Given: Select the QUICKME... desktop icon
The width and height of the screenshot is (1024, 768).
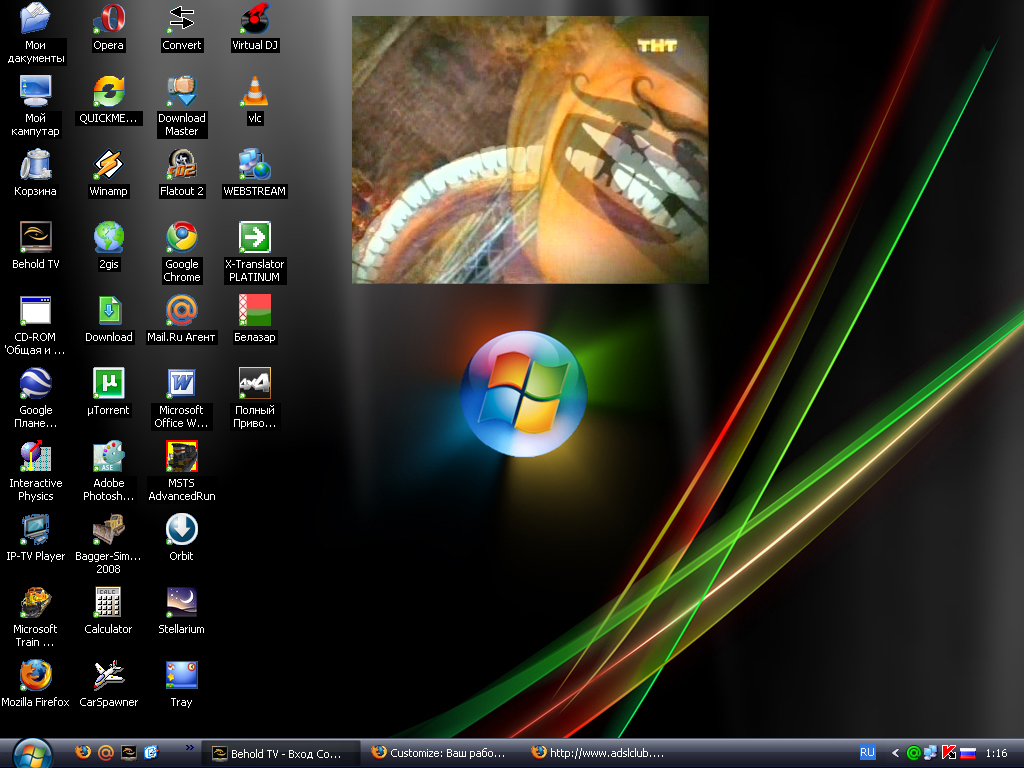Looking at the screenshot, I should coord(108,91).
